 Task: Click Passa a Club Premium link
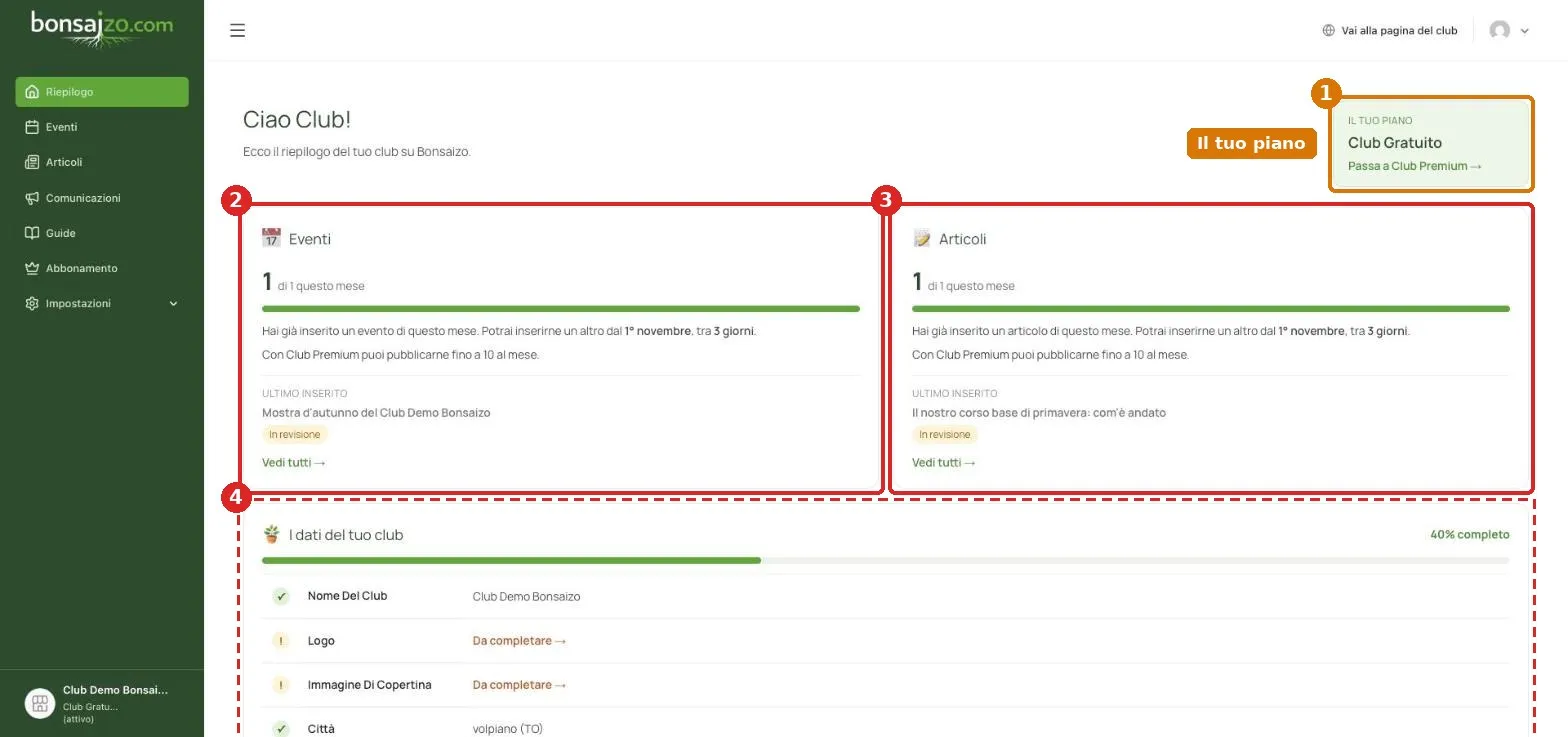pos(1415,166)
